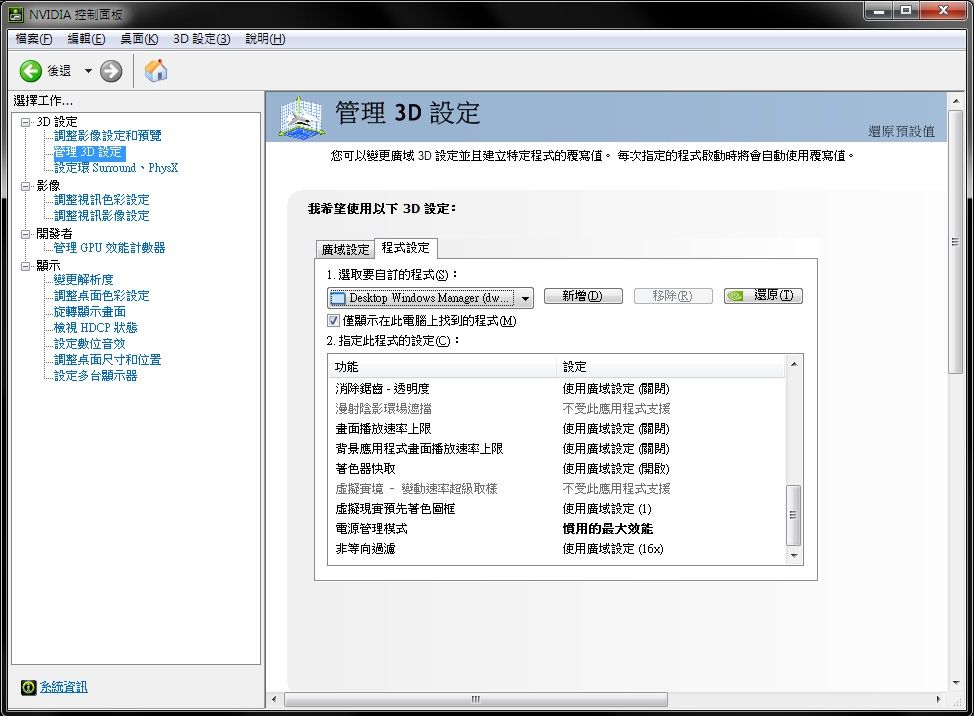Open the Desktop Windows Manager program dropdown
This screenshot has width=974, height=716.
pyautogui.click(x=526, y=298)
